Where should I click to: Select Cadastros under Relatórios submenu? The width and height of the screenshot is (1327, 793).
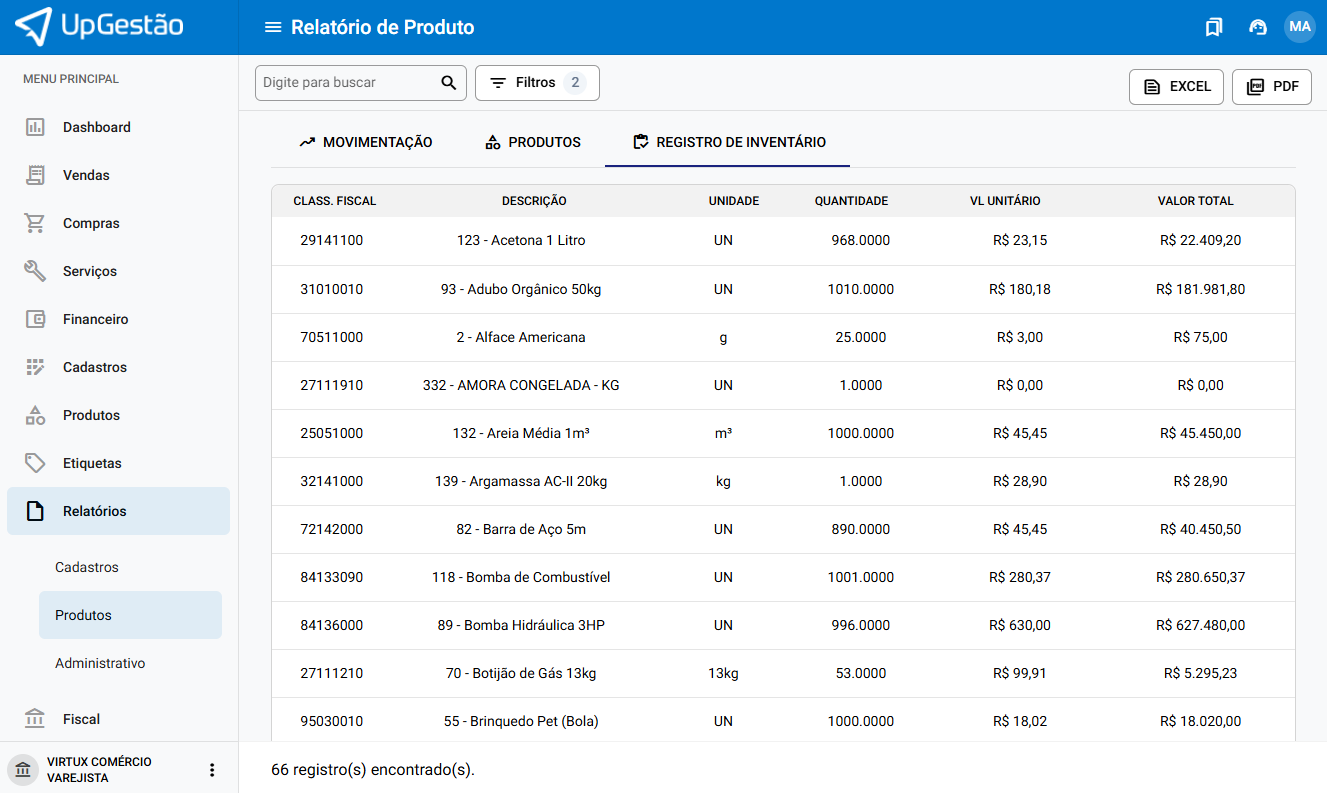pos(87,567)
